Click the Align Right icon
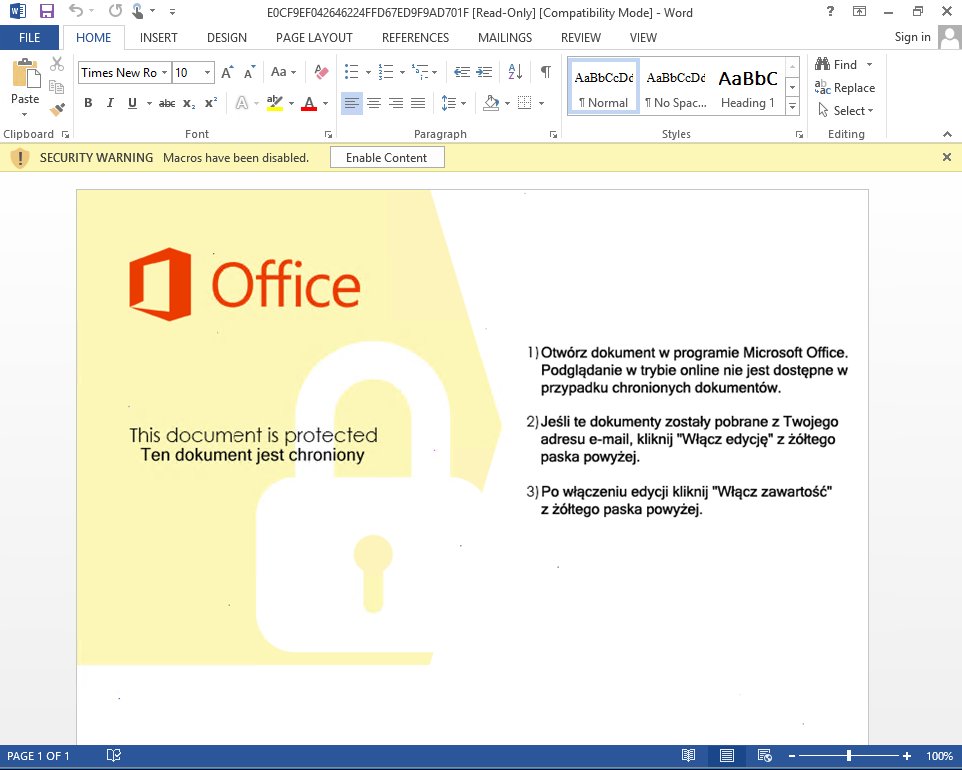 point(396,103)
